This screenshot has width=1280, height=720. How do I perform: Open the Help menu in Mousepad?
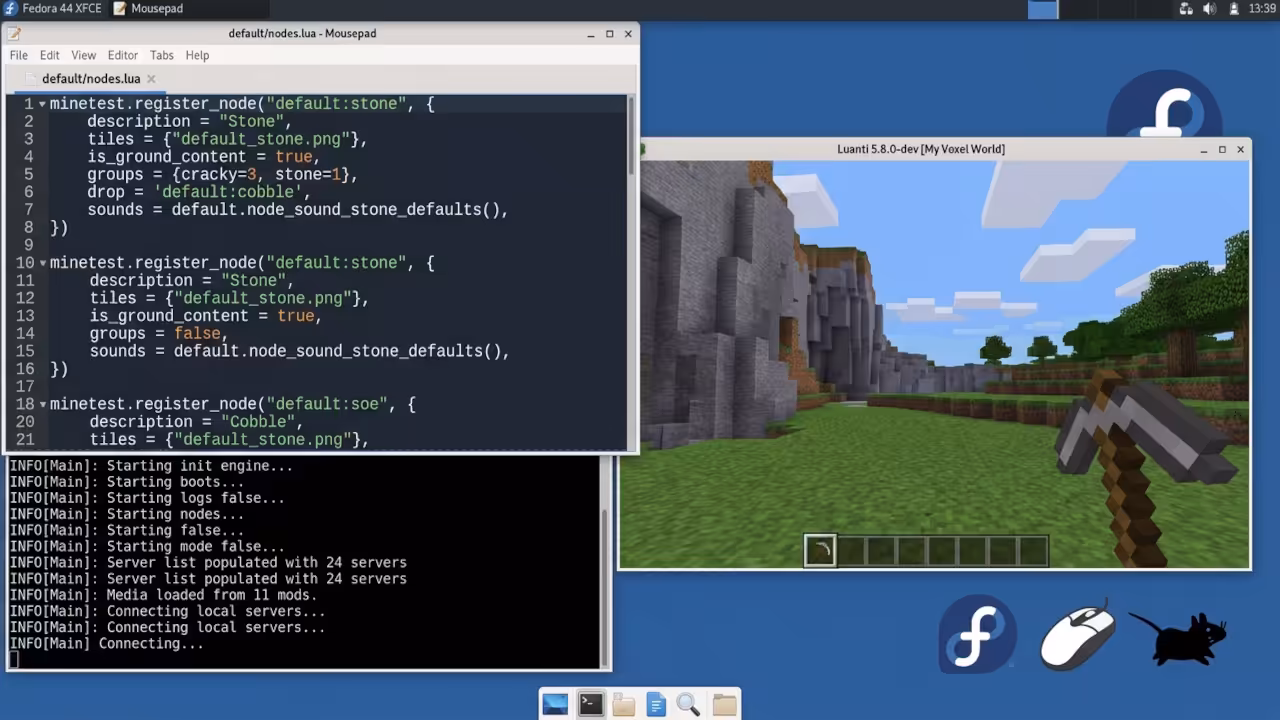[x=197, y=55]
